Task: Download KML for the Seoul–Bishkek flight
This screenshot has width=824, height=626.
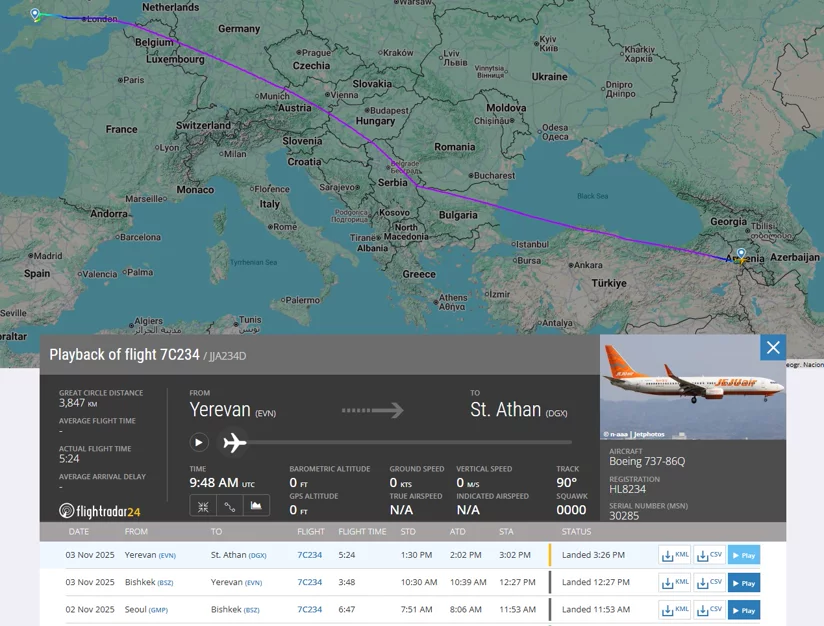Action: point(675,610)
